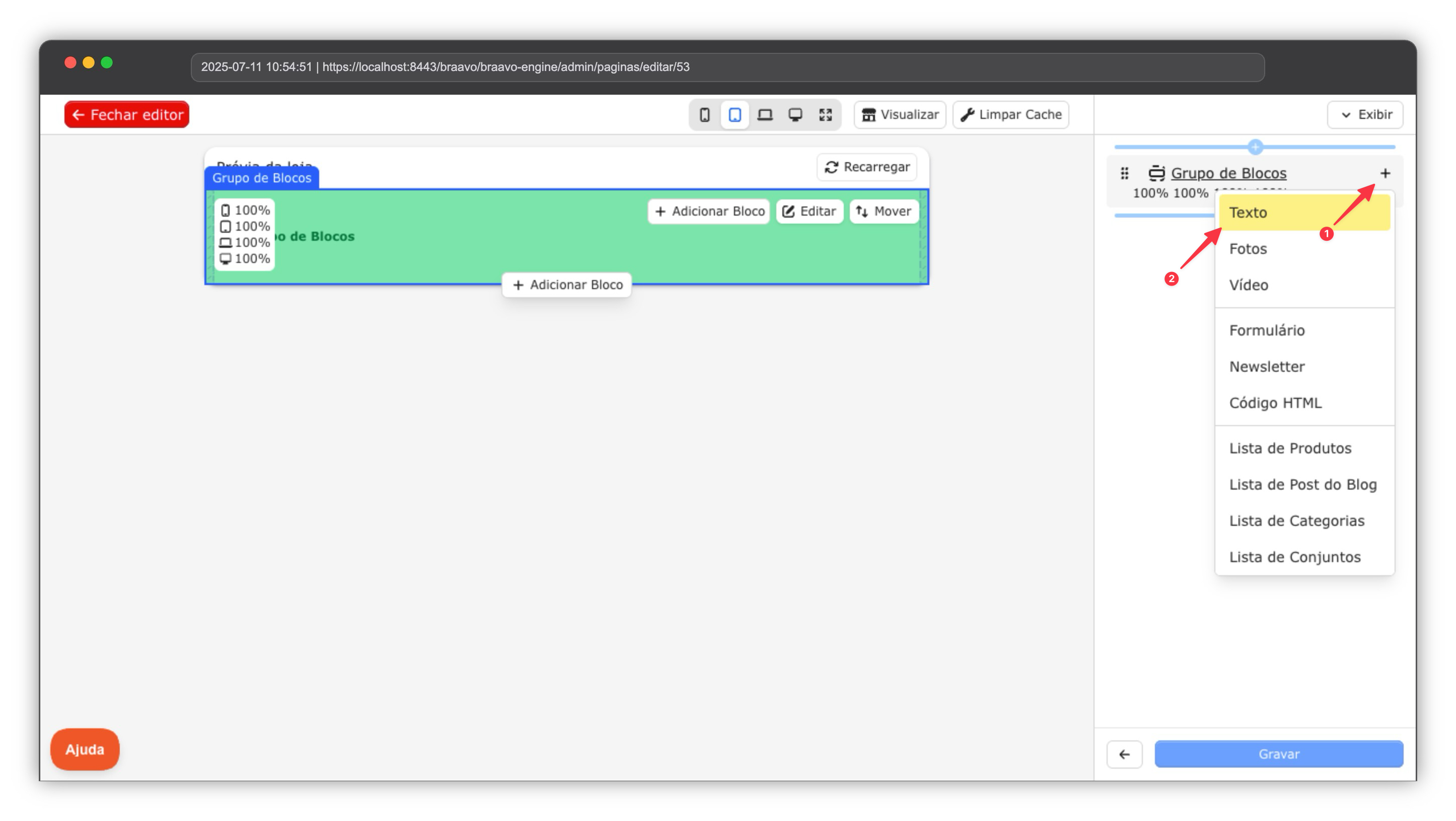Click the plus icon beside Grupo de Blocos
This screenshot has height=821, width=1456.
(1385, 174)
